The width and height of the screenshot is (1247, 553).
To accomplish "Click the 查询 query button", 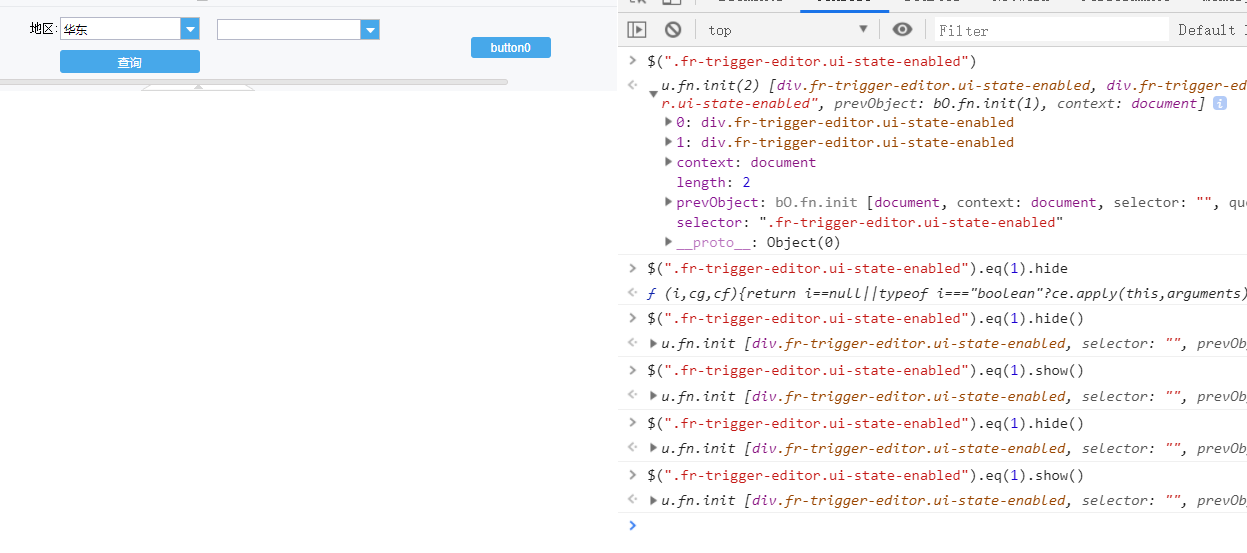I will click(x=130, y=62).
